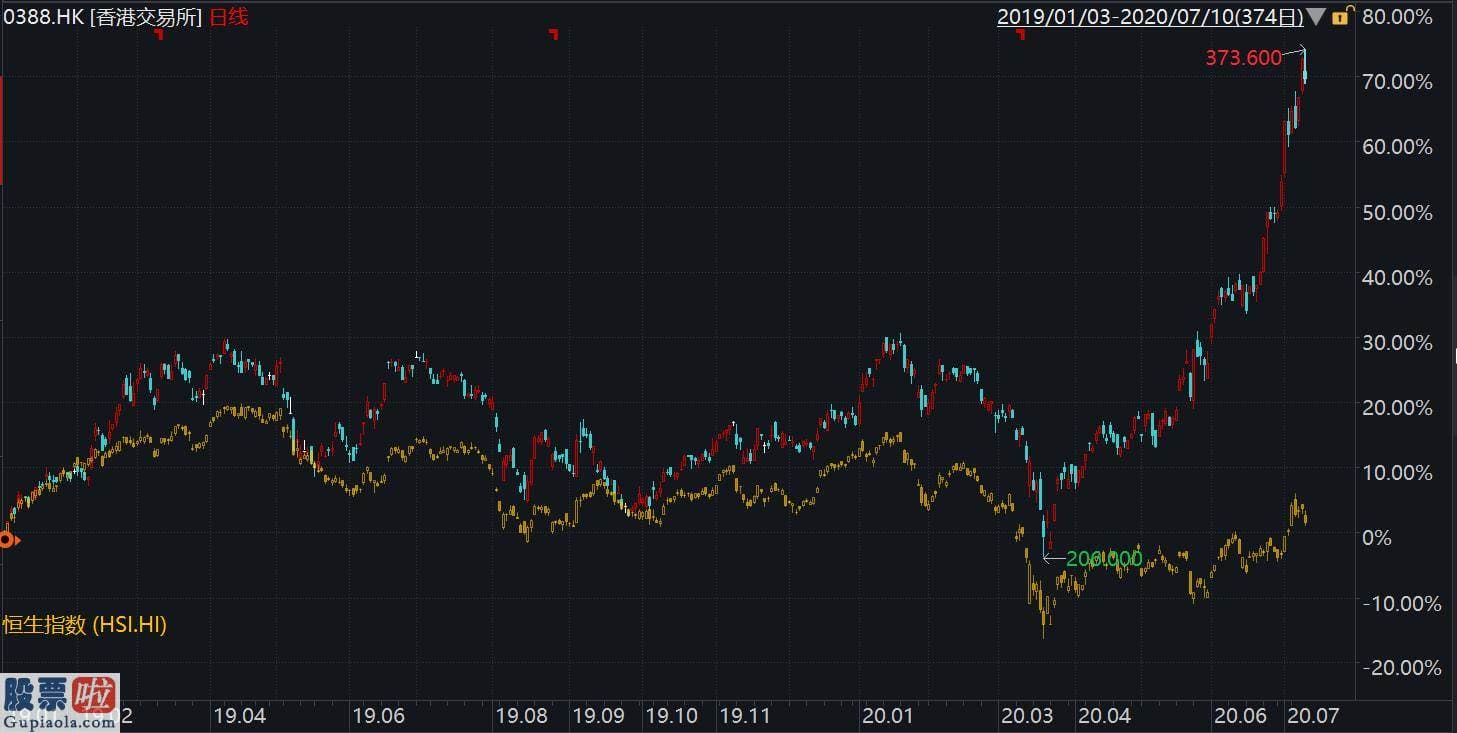This screenshot has height=733, width=1457.
Task: Open the date range dropdown triangle
Action: click(1317, 17)
